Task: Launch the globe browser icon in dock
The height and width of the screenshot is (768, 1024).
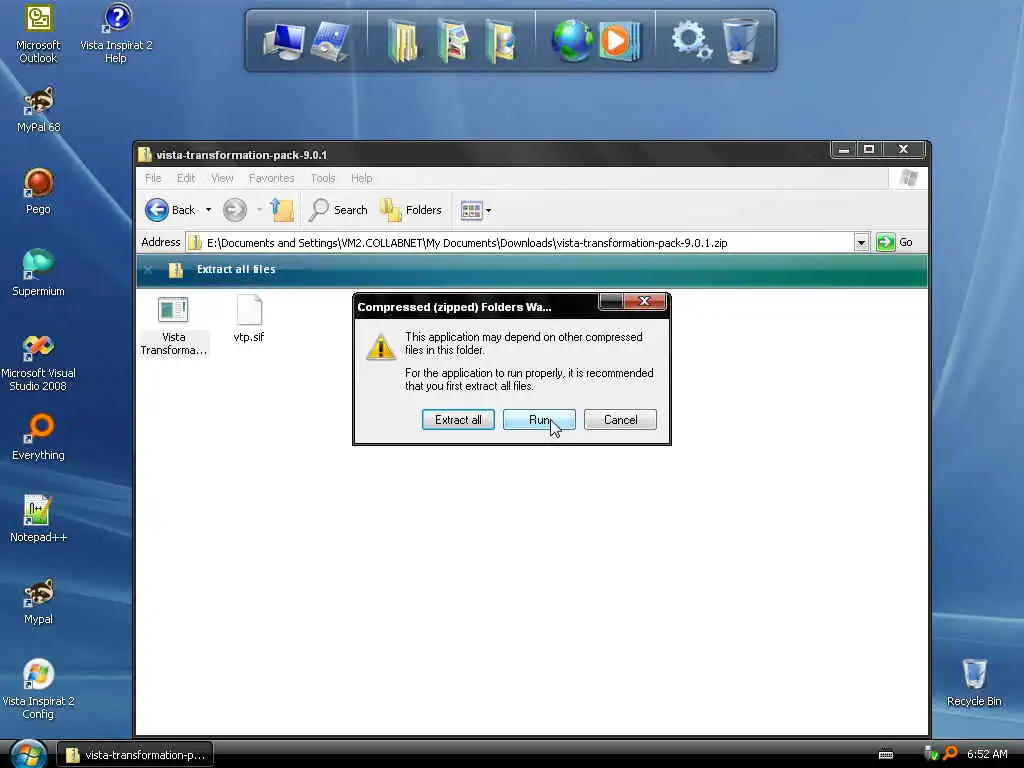Action: pyautogui.click(x=571, y=40)
